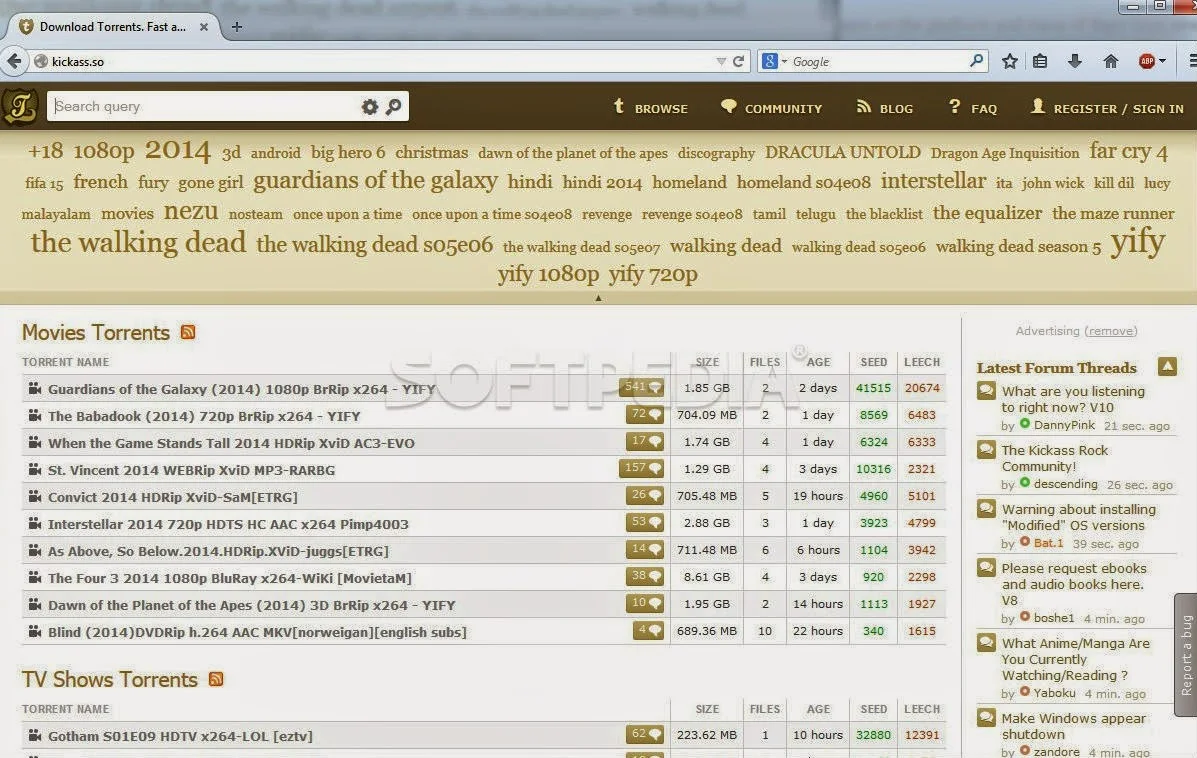Collapse the Latest Forum Threads panel
Viewport: 1197px width, 758px height.
pyautogui.click(x=1166, y=366)
